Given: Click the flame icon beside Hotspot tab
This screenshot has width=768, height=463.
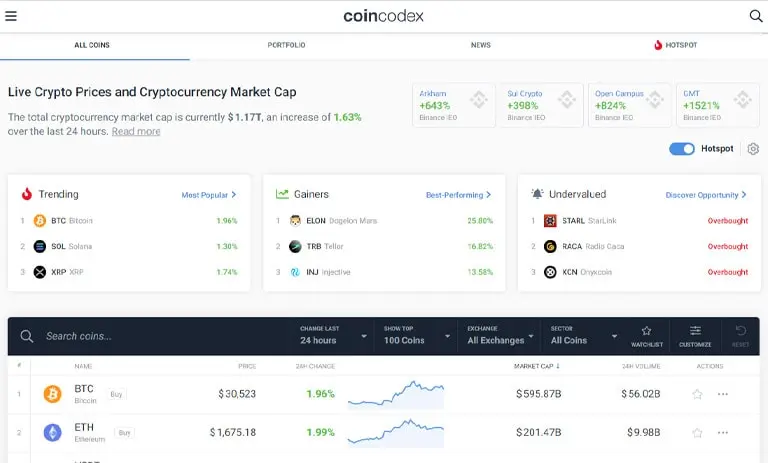Looking at the screenshot, I should point(658,45).
